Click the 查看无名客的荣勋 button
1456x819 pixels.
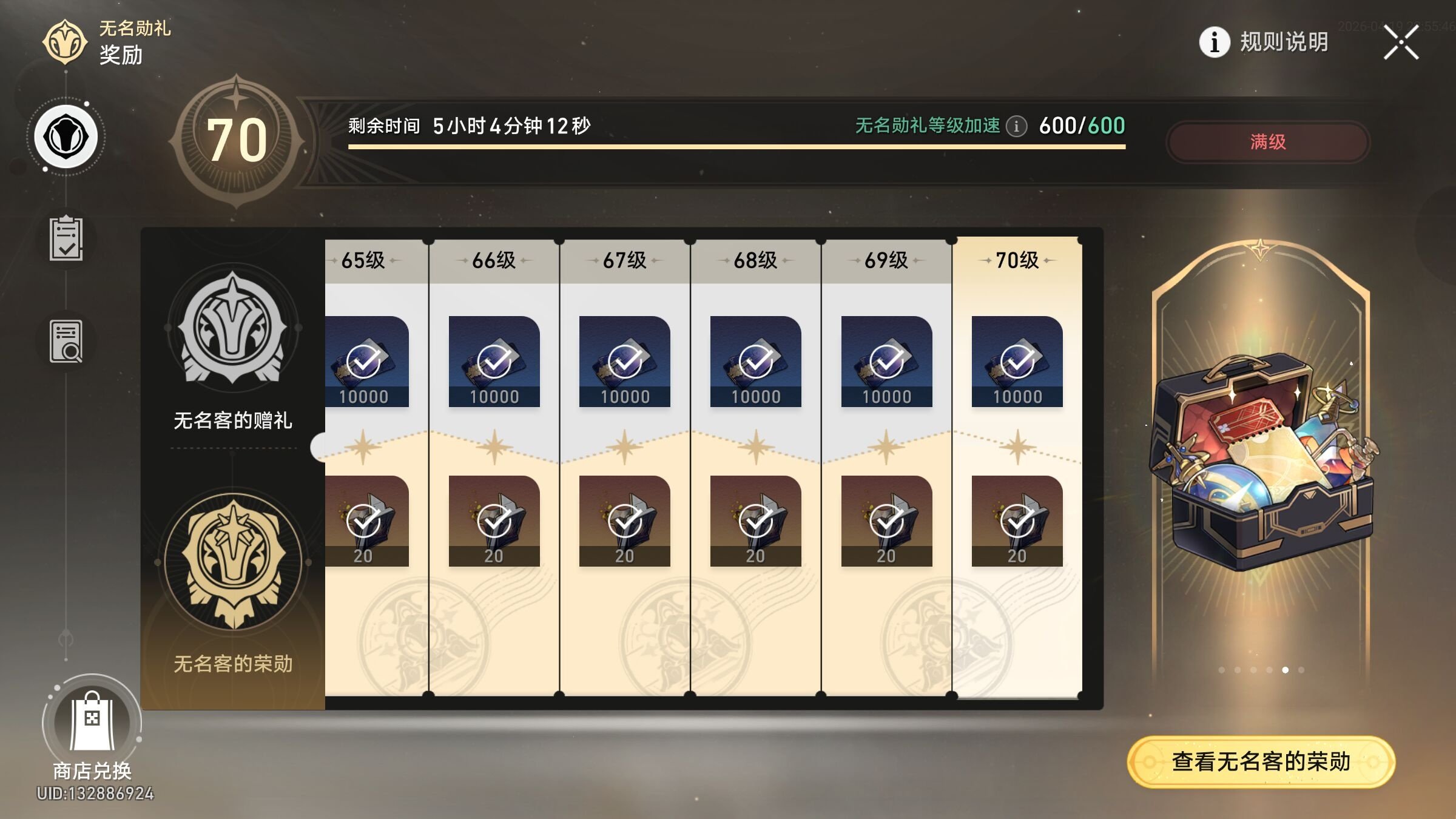[1261, 762]
